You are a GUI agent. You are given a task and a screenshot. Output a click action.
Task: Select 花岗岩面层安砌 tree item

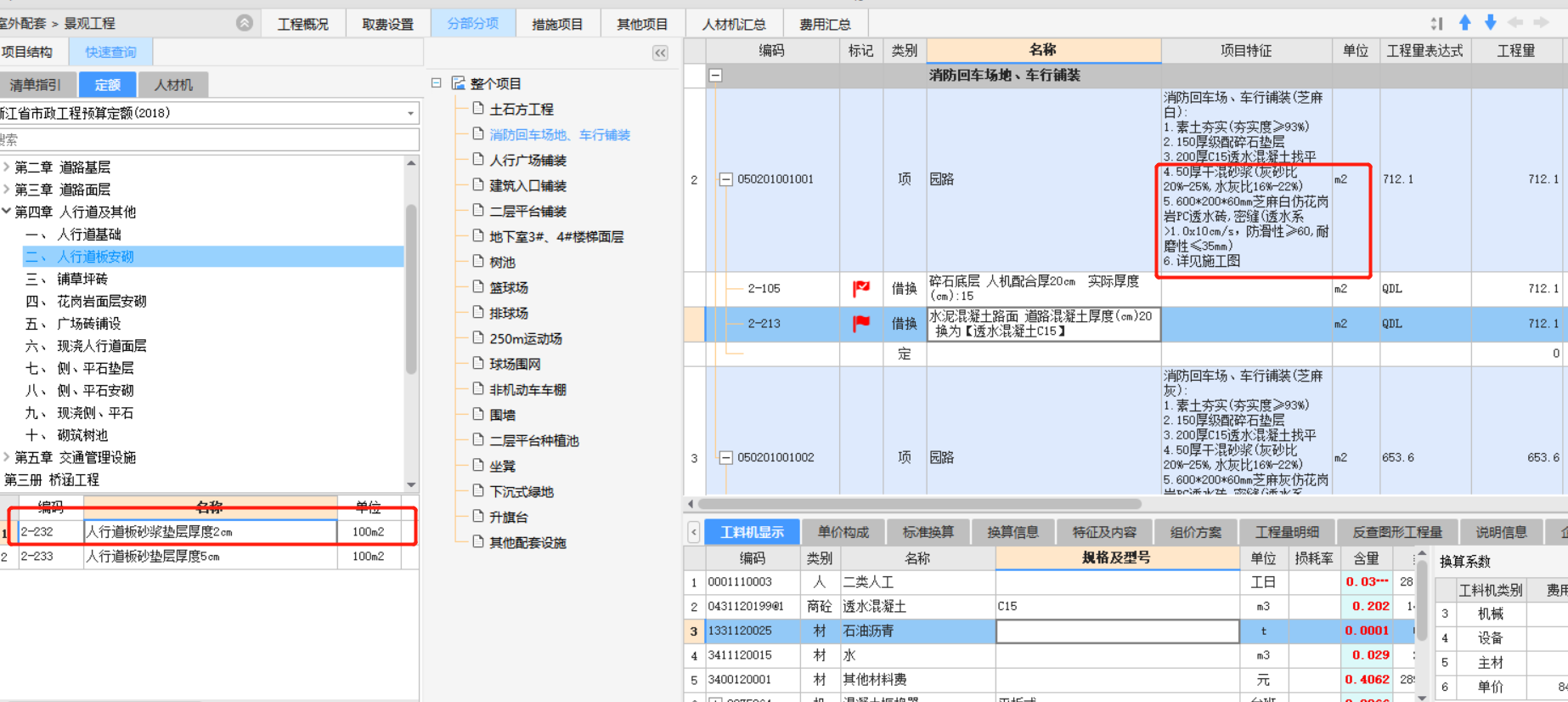[x=101, y=301]
